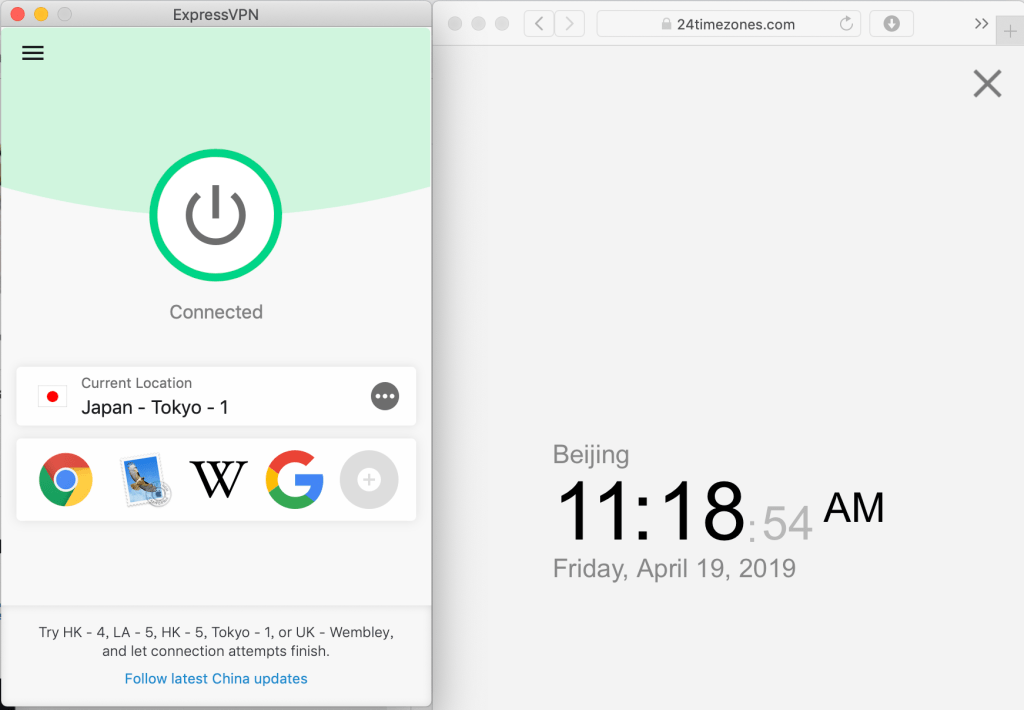Click the Japan flag icon

(52, 396)
